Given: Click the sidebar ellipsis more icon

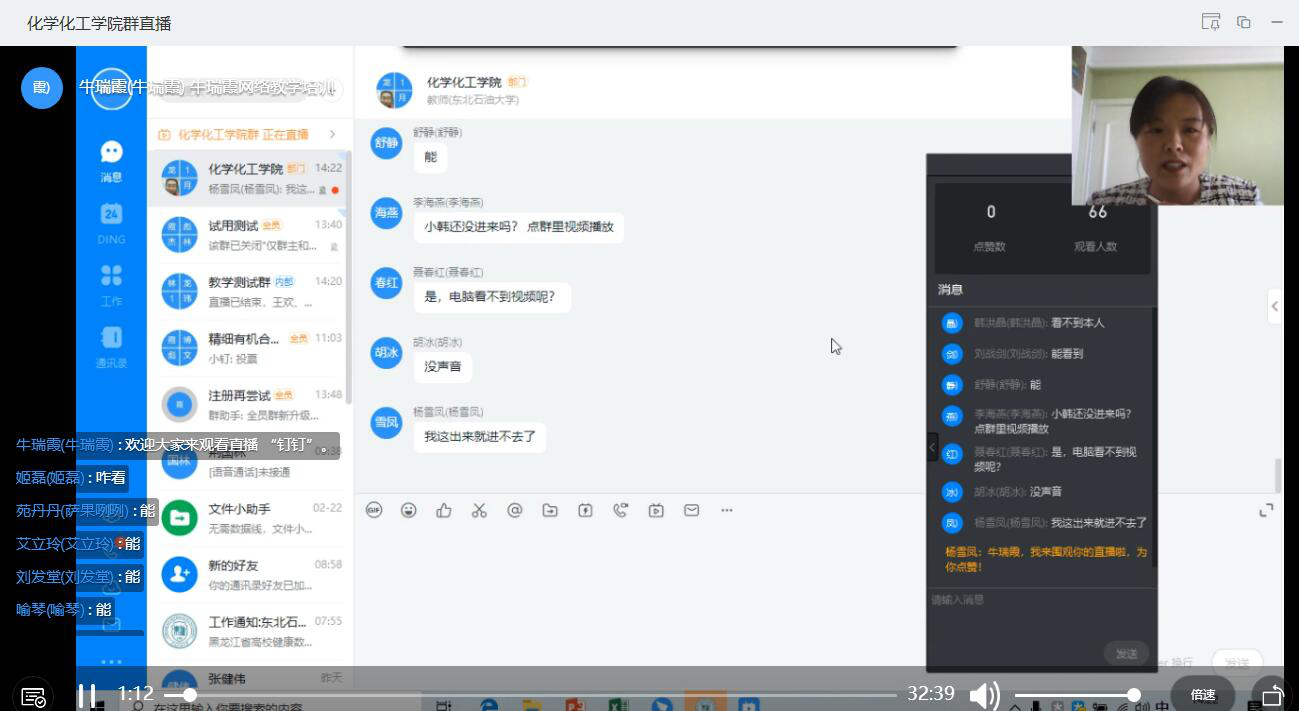Looking at the screenshot, I should (111, 661).
